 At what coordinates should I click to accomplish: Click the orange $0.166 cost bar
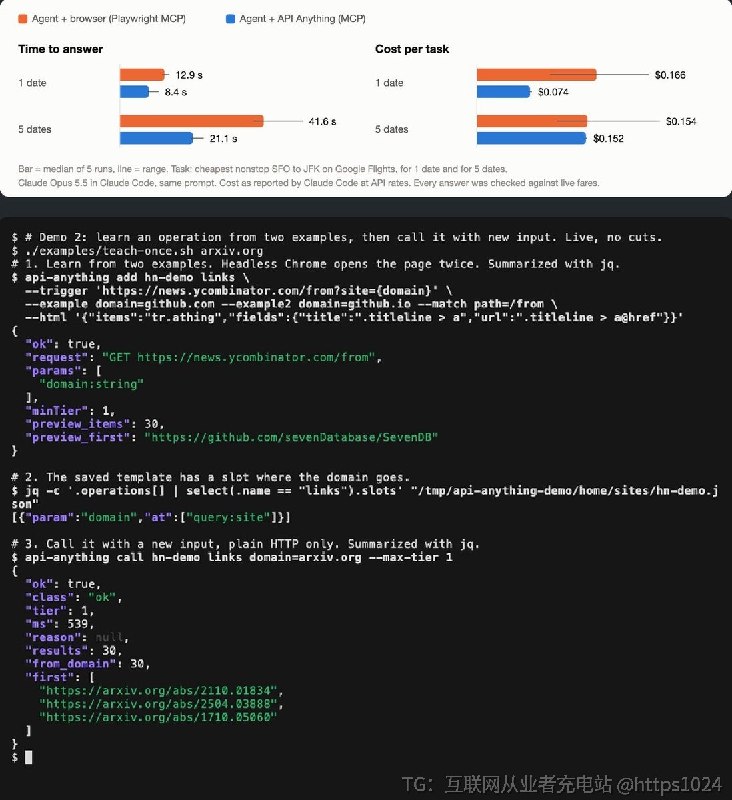point(536,75)
